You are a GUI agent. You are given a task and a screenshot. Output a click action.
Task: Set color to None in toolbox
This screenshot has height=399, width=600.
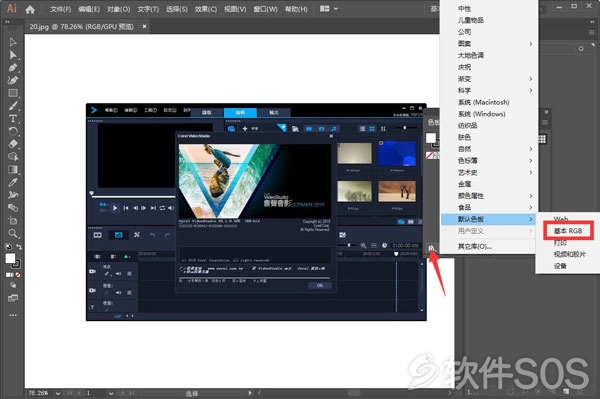[x=18, y=275]
